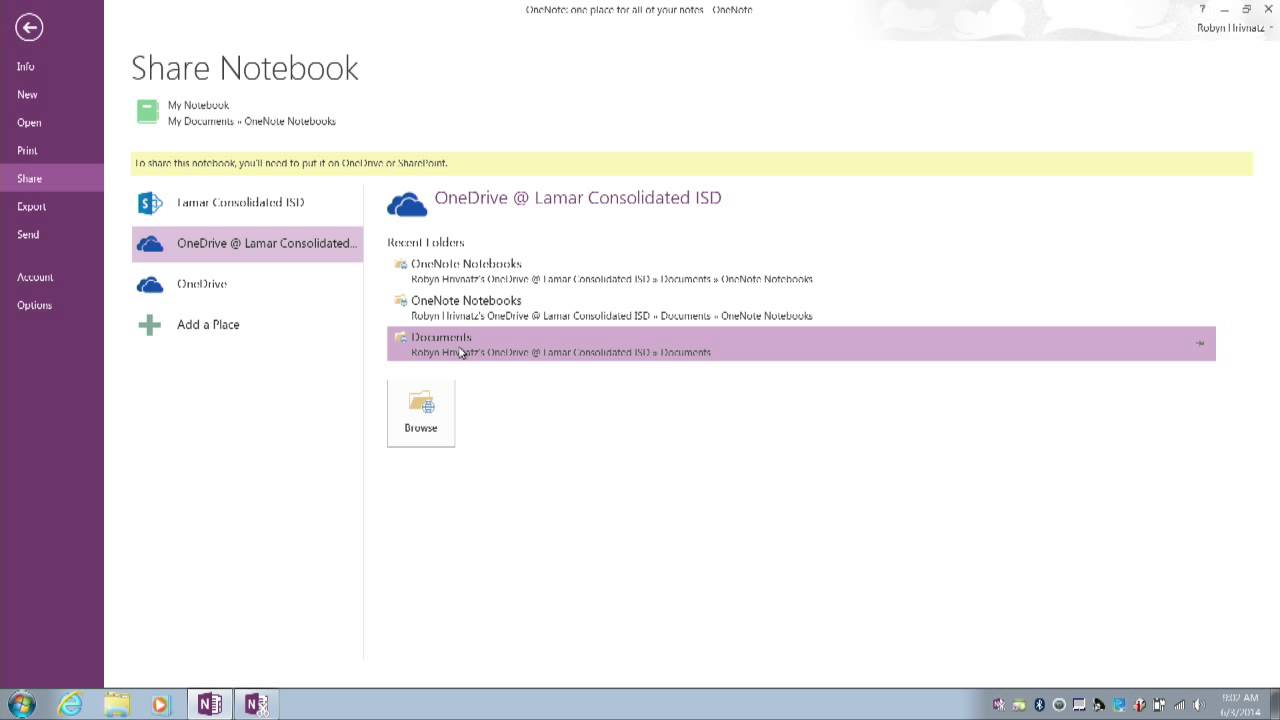The height and width of the screenshot is (720, 1280).
Task: Go back using the back arrow
Action: tap(29, 28)
